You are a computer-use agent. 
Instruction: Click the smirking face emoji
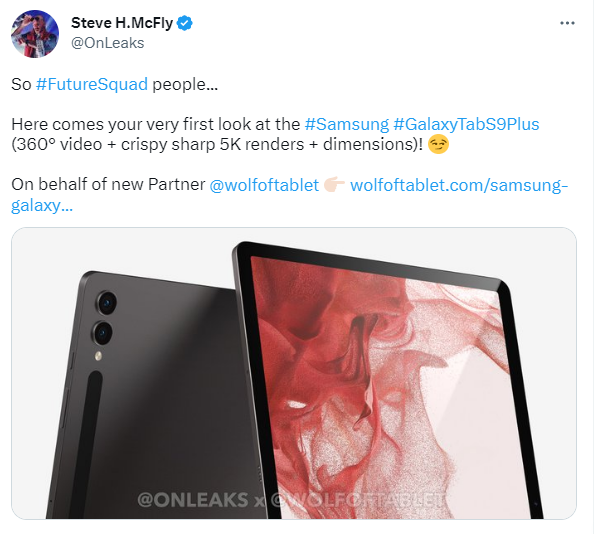(438, 144)
